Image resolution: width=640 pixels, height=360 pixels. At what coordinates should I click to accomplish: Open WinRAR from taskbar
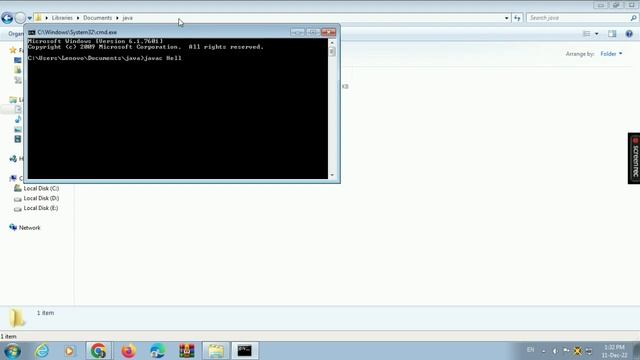pyautogui.click(x=187, y=351)
